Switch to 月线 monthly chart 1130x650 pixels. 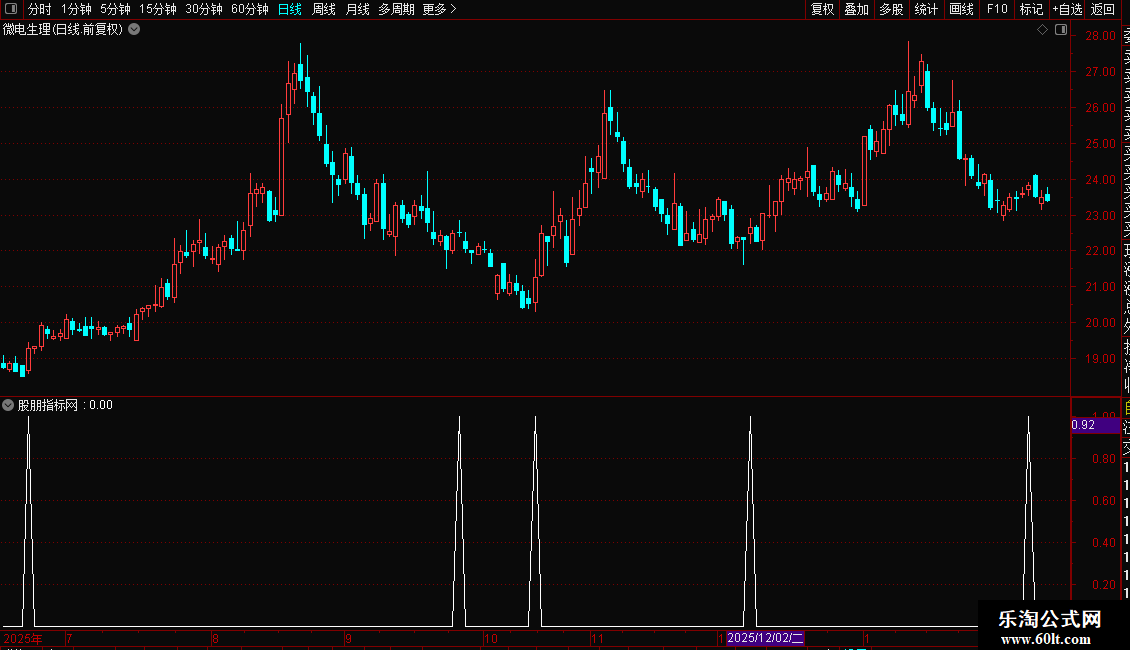coord(357,9)
